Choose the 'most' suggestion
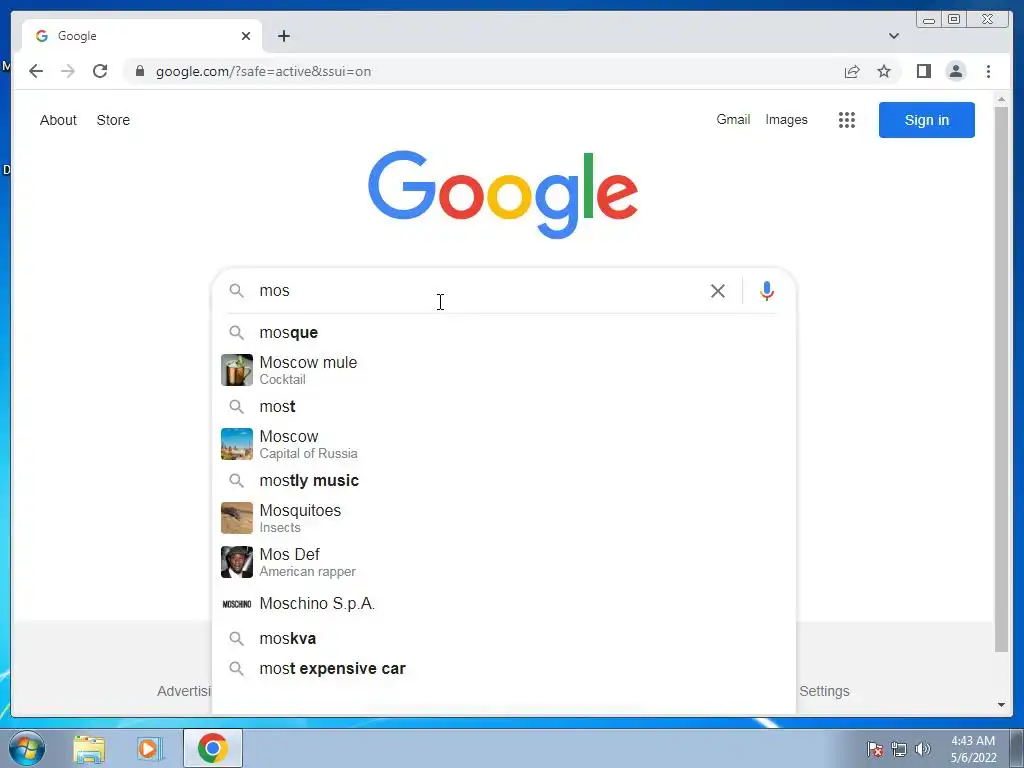 (504, 406)
